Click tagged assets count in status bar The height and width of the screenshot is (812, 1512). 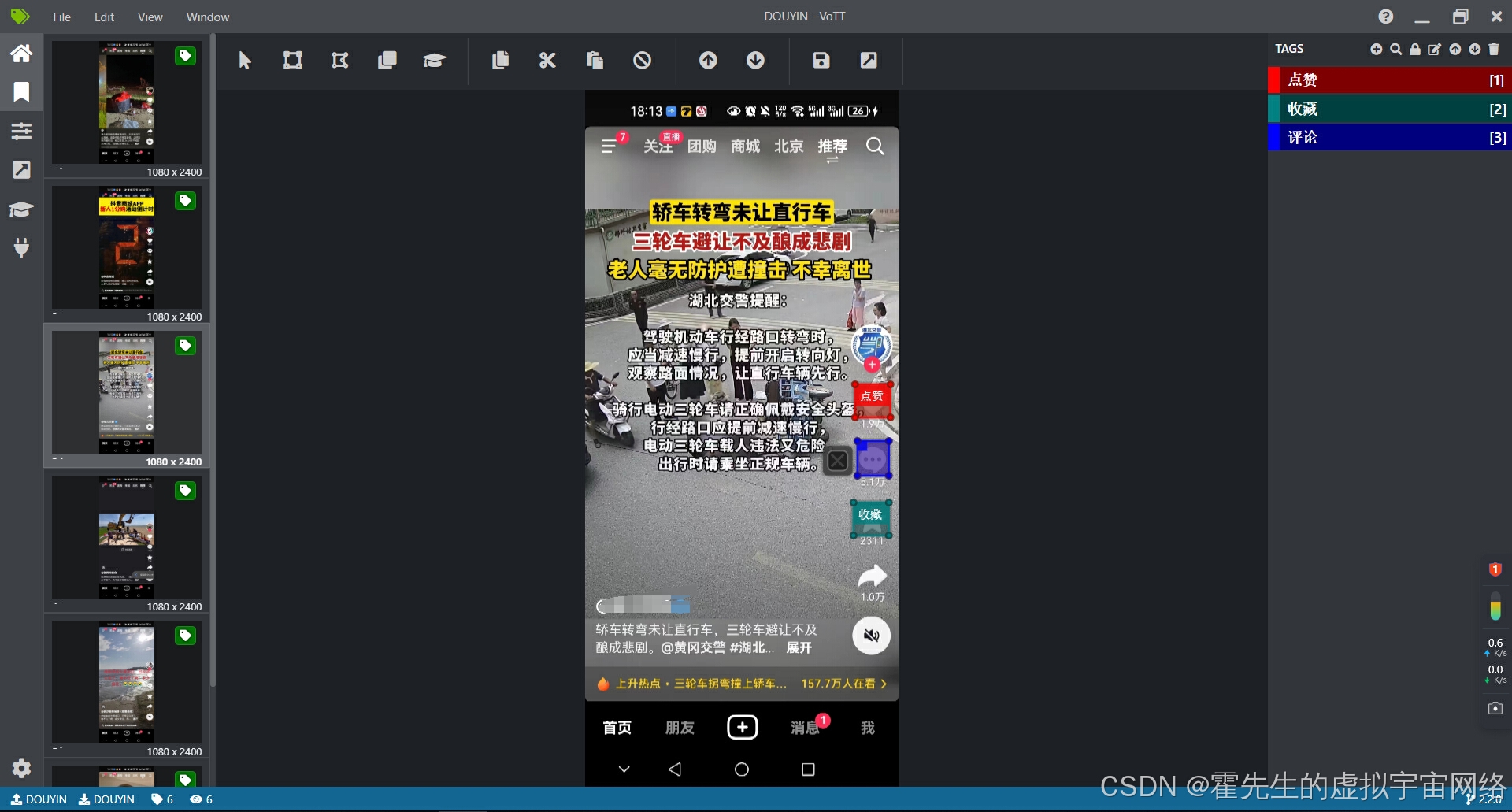click(x=162, y=799)
